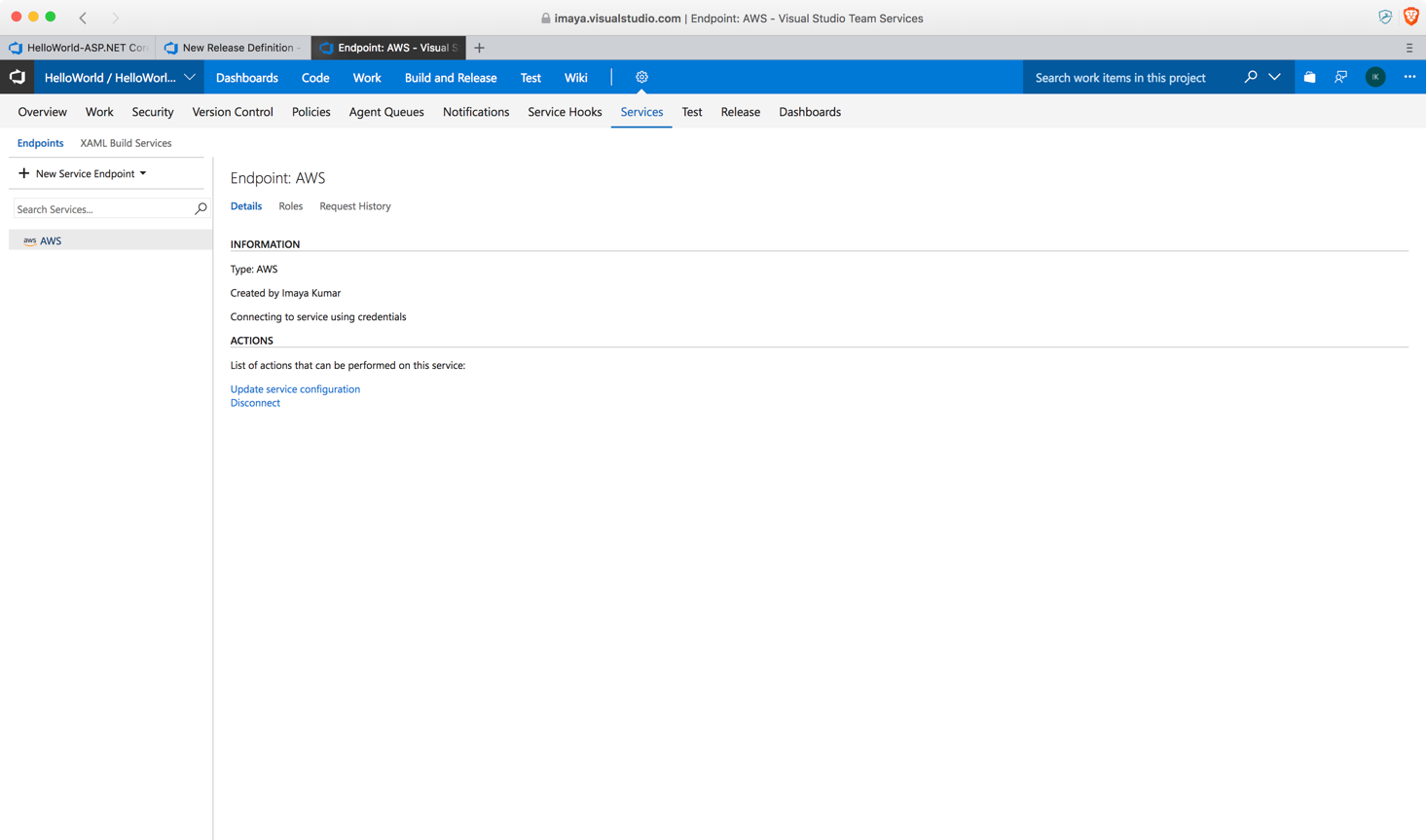Open a new browser tab with plus icon

point(479,48)
